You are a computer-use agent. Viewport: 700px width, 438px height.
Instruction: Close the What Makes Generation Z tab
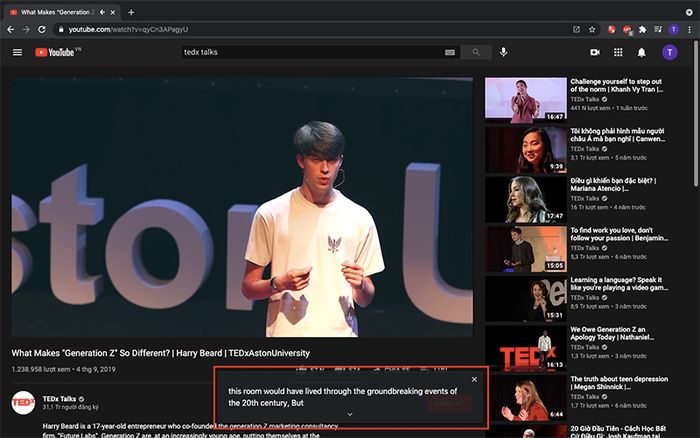tap(113, 13)
